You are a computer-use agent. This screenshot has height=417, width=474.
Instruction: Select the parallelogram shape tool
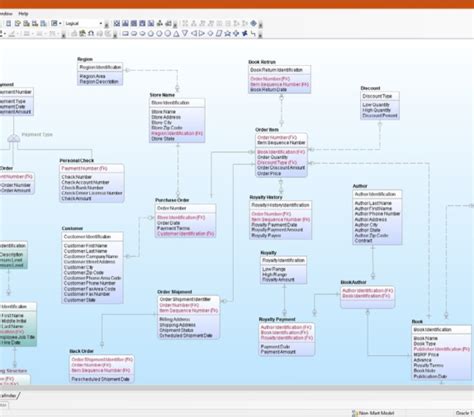point(219,33)
